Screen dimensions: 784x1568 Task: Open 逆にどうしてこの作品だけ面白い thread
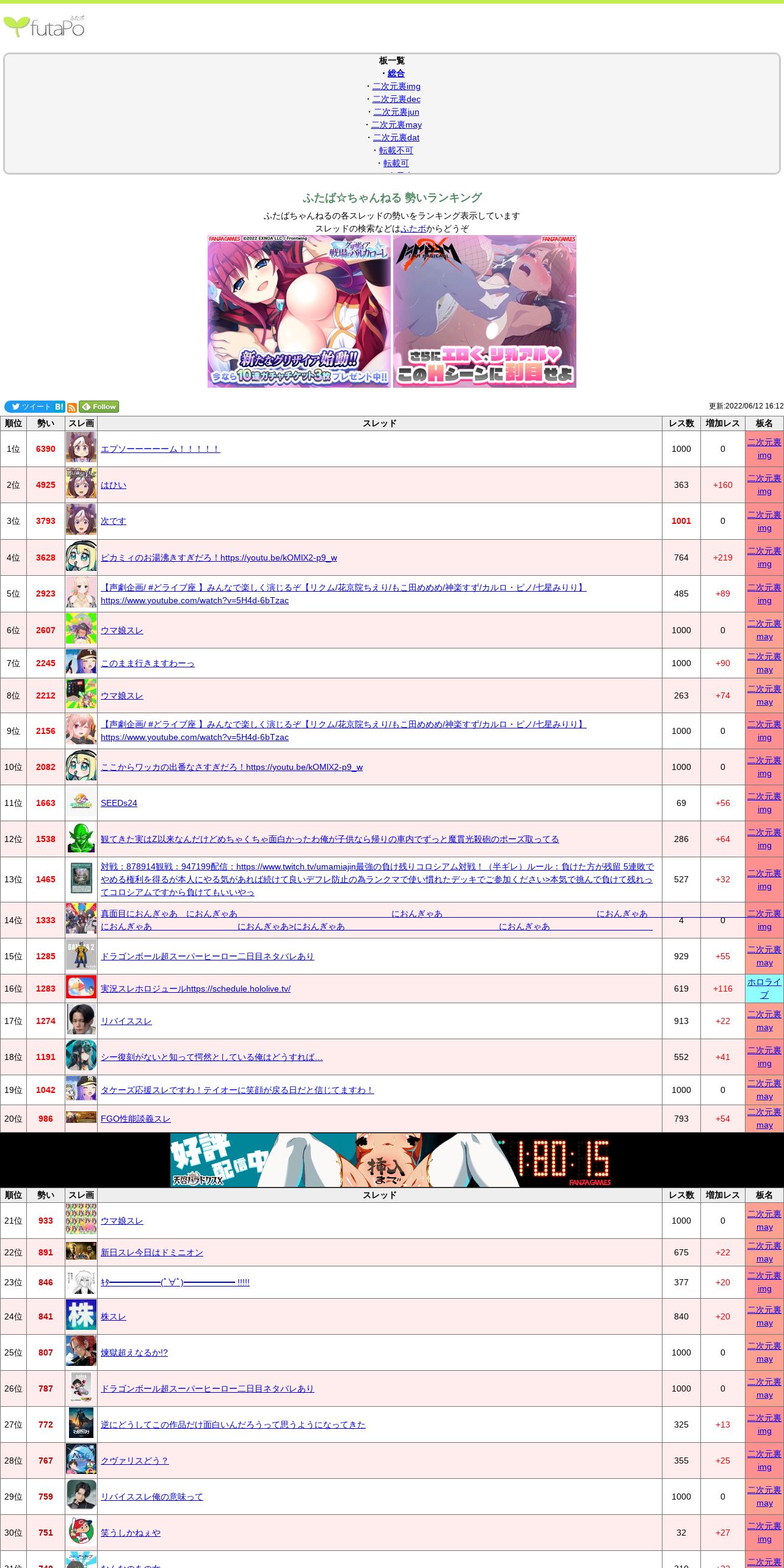pyautogui.click(x=233, y=1425)
